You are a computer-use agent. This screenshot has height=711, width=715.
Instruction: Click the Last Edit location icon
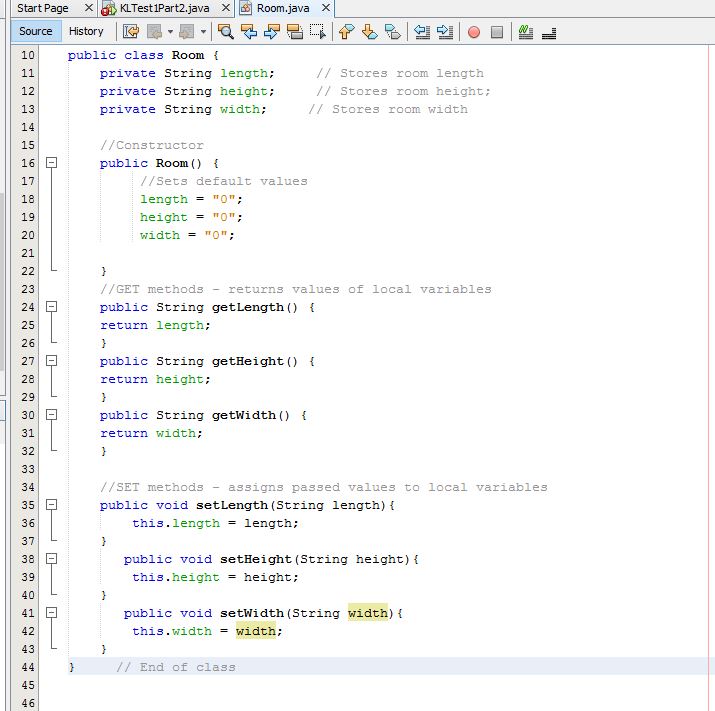tap(131, 32)
